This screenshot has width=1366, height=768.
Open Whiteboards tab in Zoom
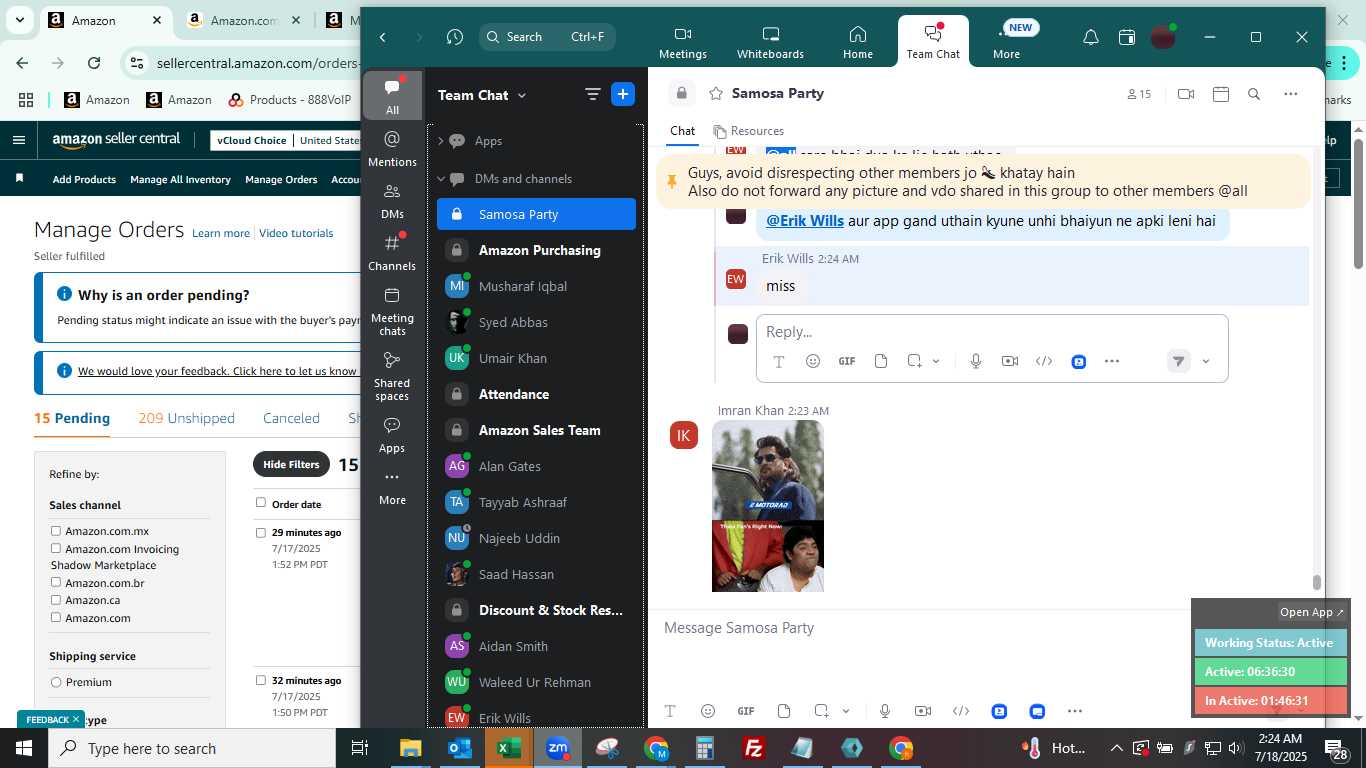(x=770, y=42)
